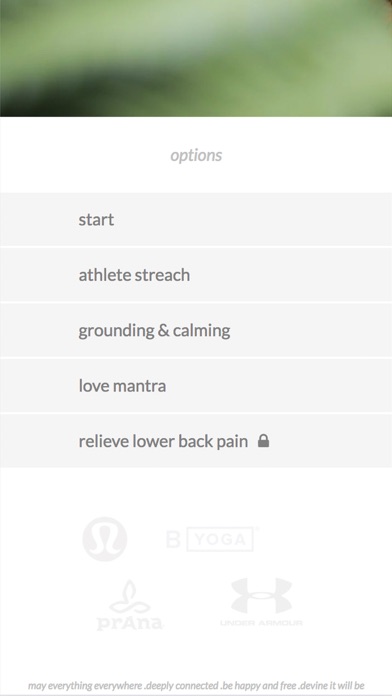Click the boxed YOGA logo text

point(220,539)
